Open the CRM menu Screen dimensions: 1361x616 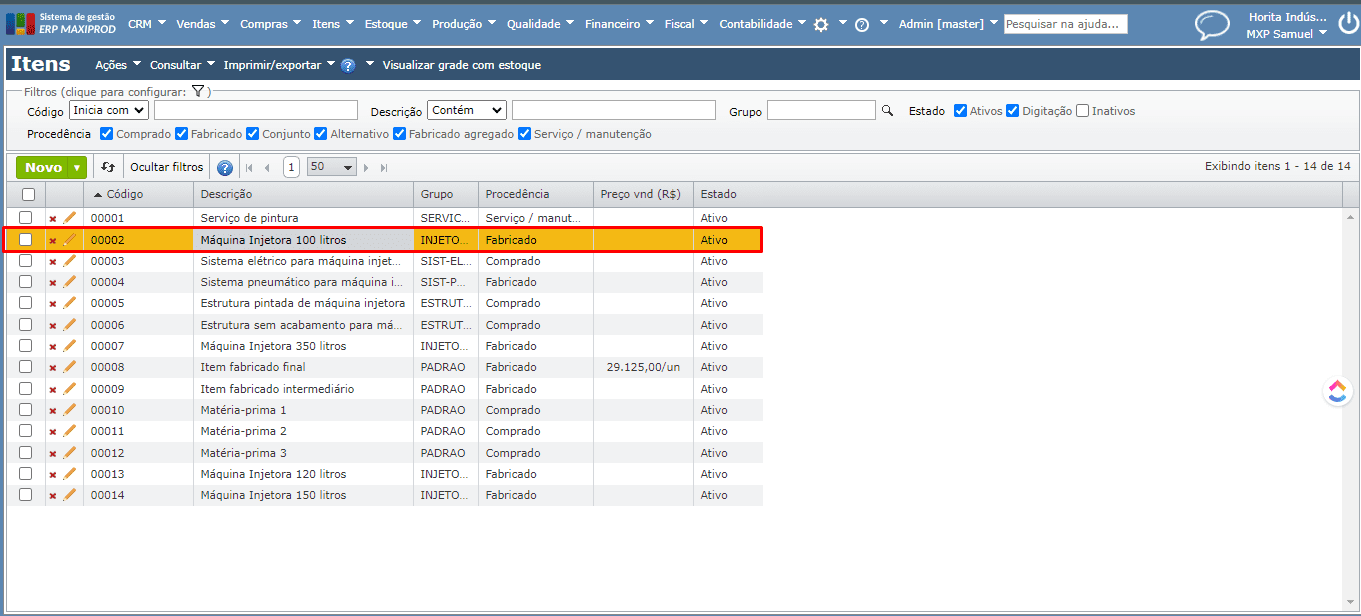(146, 24)
